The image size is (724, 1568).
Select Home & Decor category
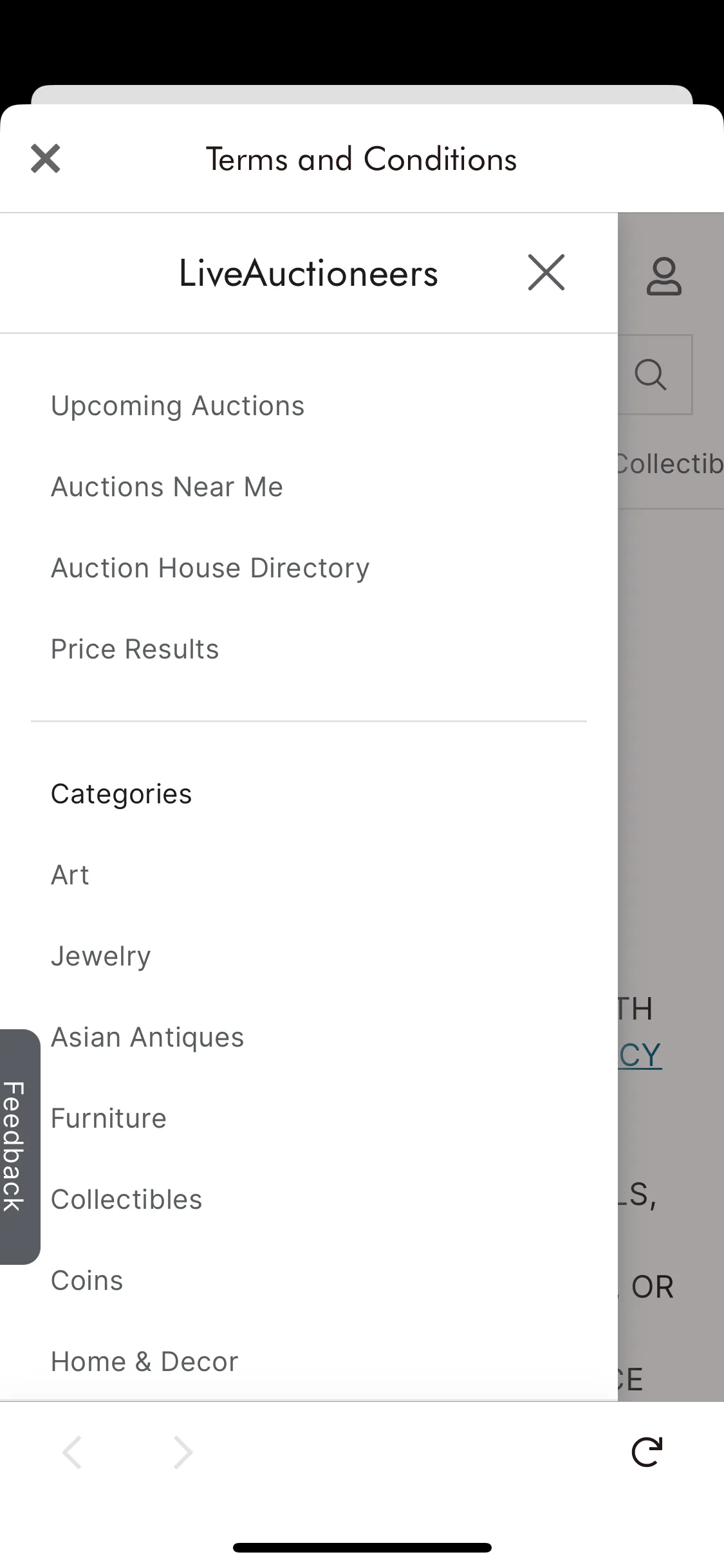click(x=145, y=1362)
